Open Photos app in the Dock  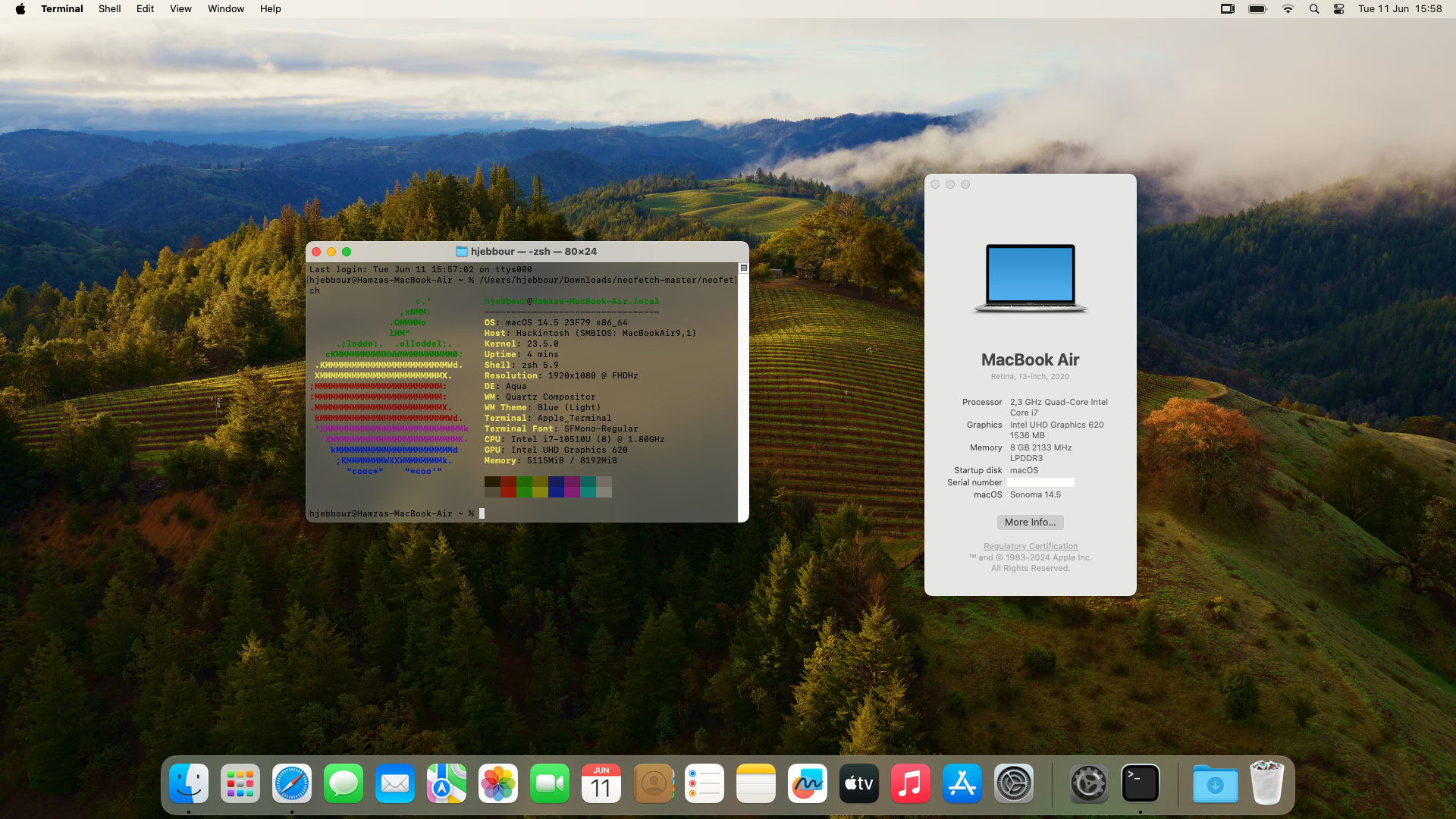click(x=498, y=783)
